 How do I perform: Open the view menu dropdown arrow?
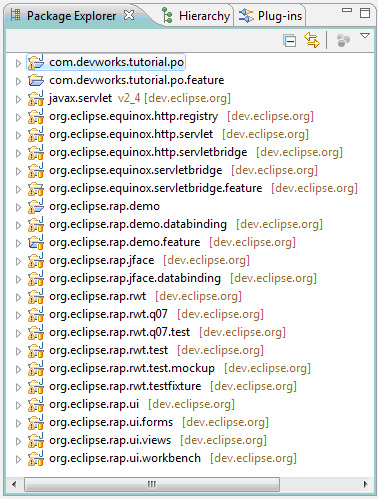pyautogui.click(x=365, y=35)
